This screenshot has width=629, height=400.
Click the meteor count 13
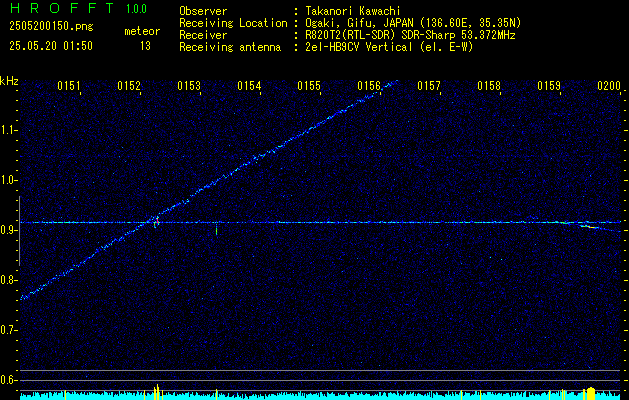click(145, 46)
